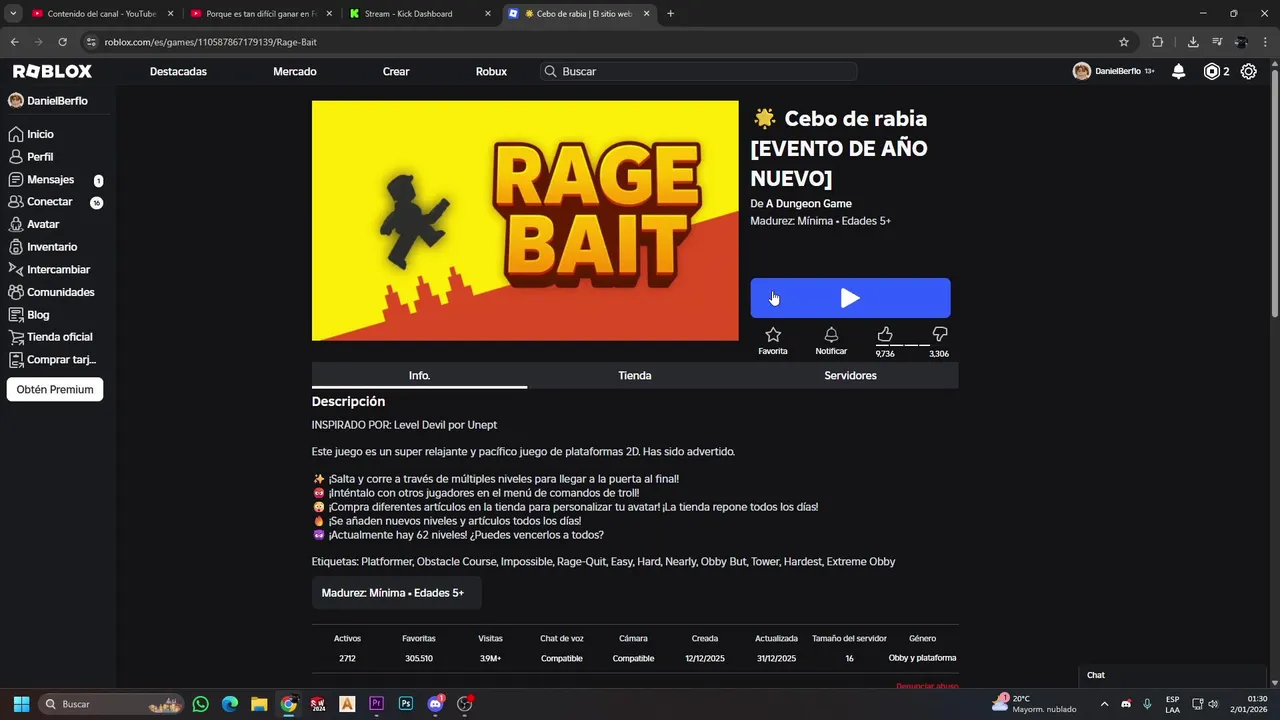Open A Dungeon Game creator link
1280x720 pixels.
[x=809, y=204]
